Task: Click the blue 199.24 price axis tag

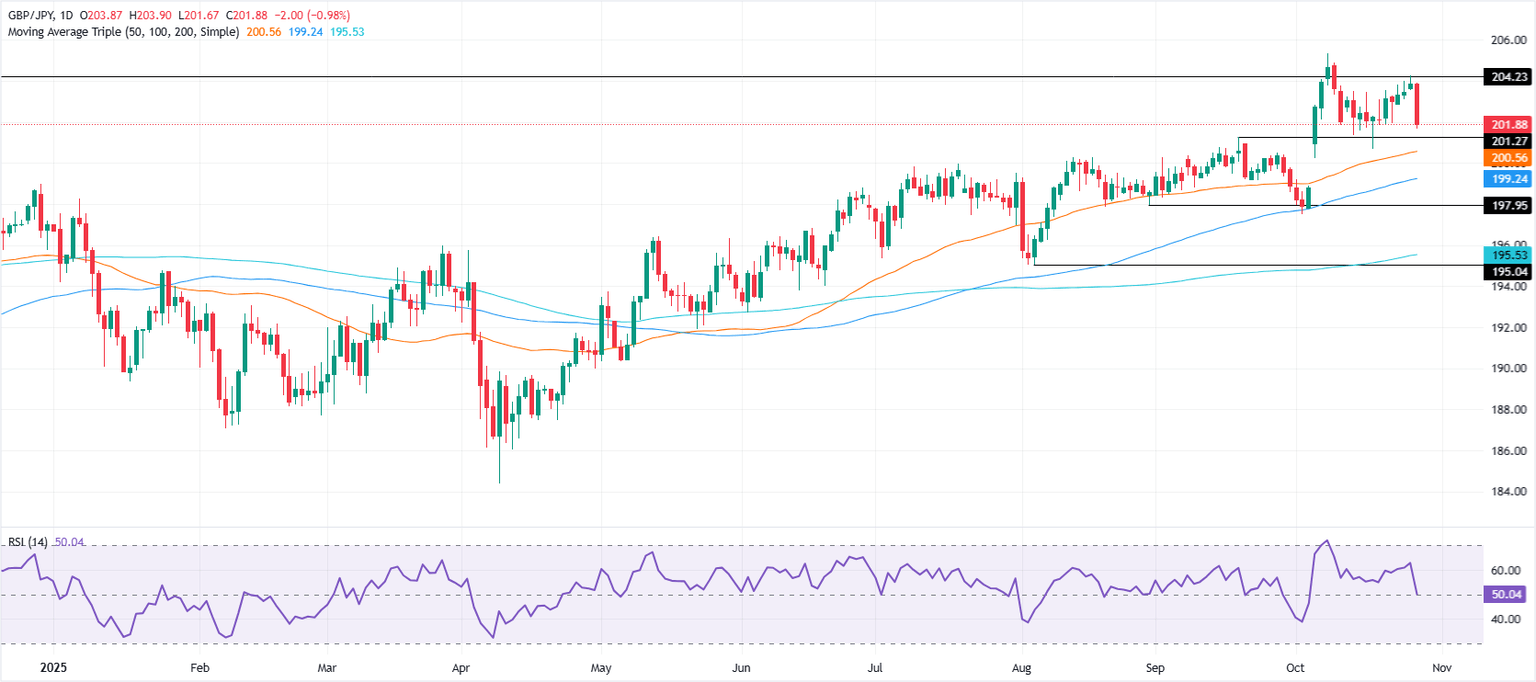Action: tap(1505, 179)
